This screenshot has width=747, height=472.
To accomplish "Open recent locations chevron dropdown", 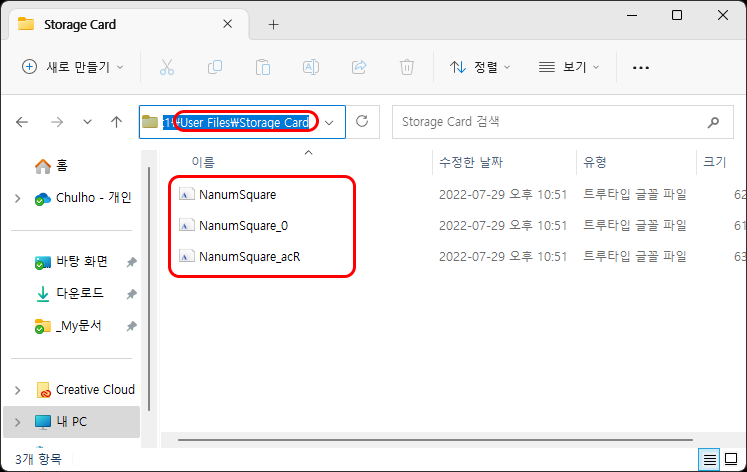I will [x=87, y=122].
